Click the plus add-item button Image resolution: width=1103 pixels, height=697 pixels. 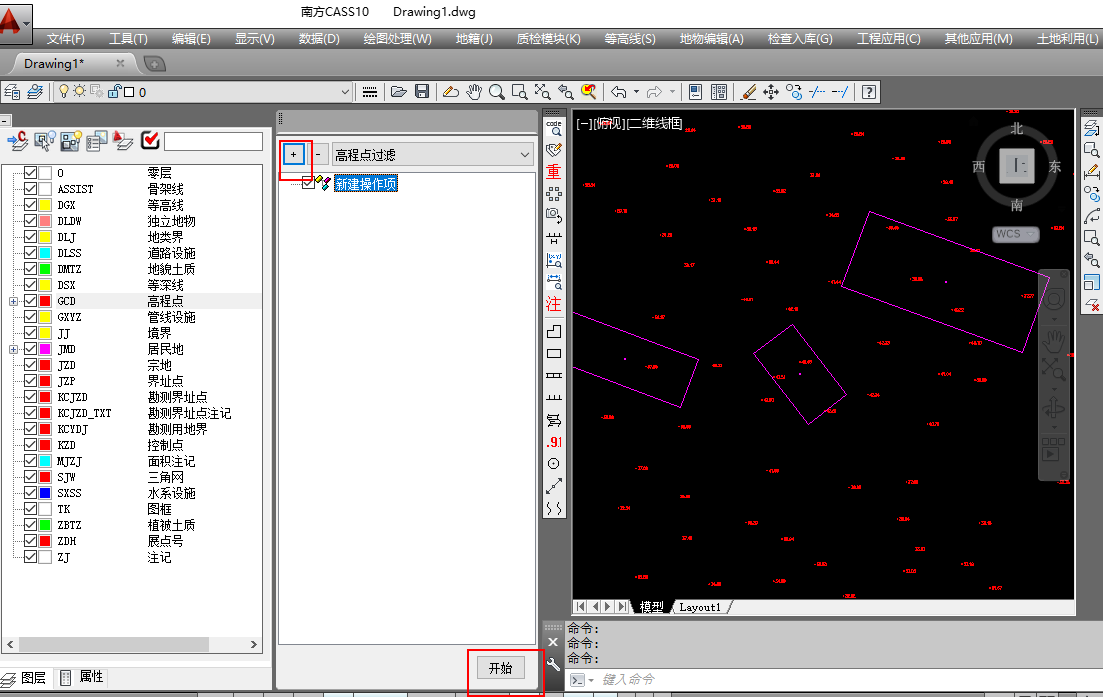293,155
